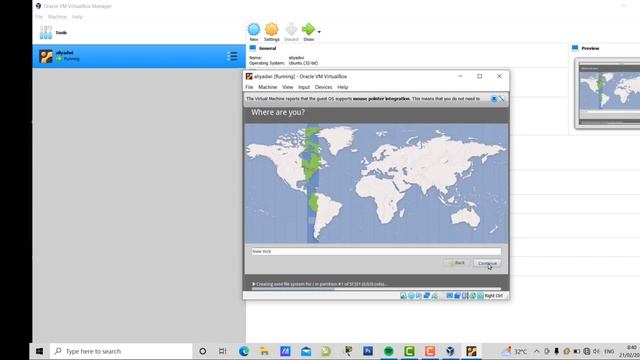Click the hard disk activity status icon
Viewport: 640px width, 360px height.
[403, 296]
